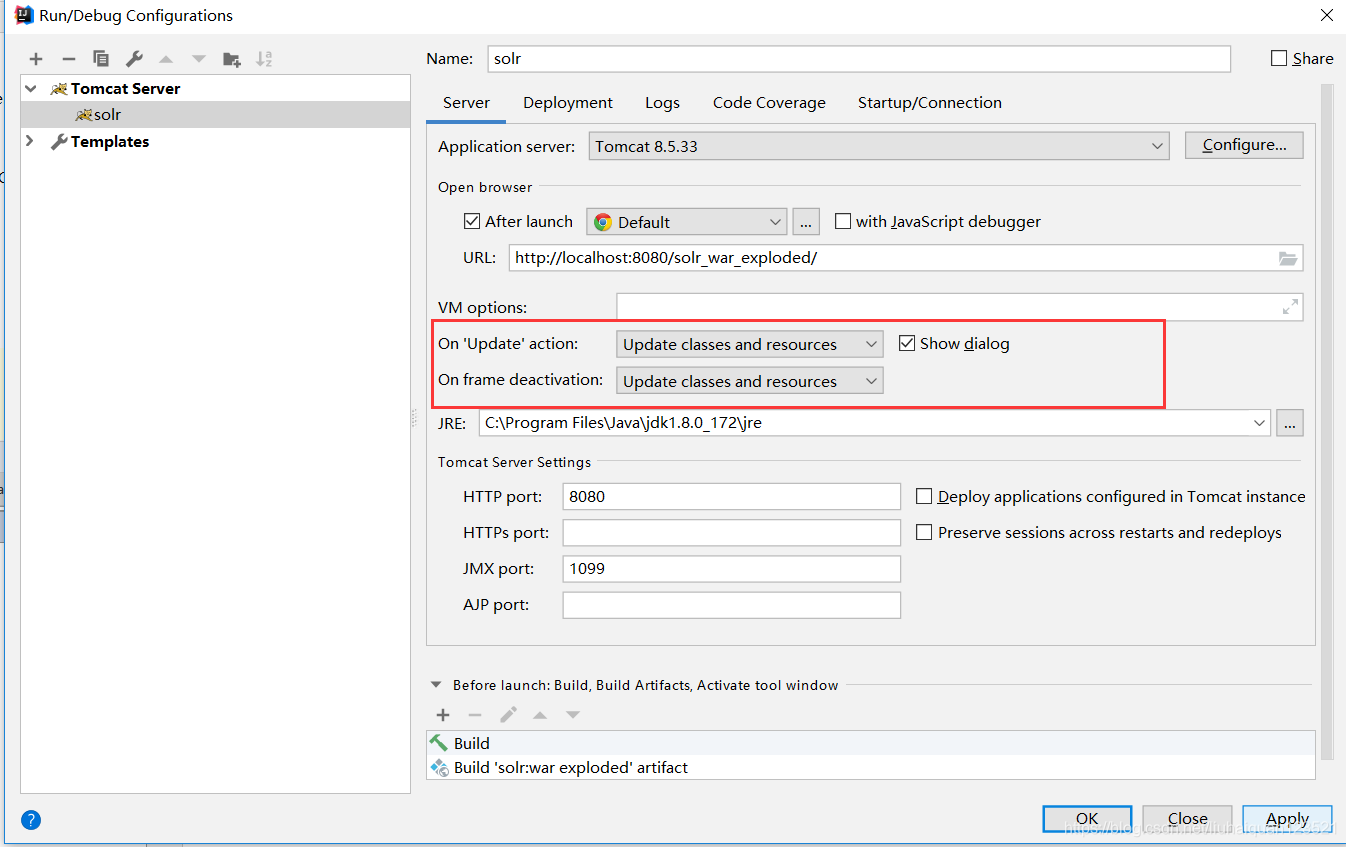1346x847 pixels.
Task: Add a before launch task
Action: [x=443, y=715]
